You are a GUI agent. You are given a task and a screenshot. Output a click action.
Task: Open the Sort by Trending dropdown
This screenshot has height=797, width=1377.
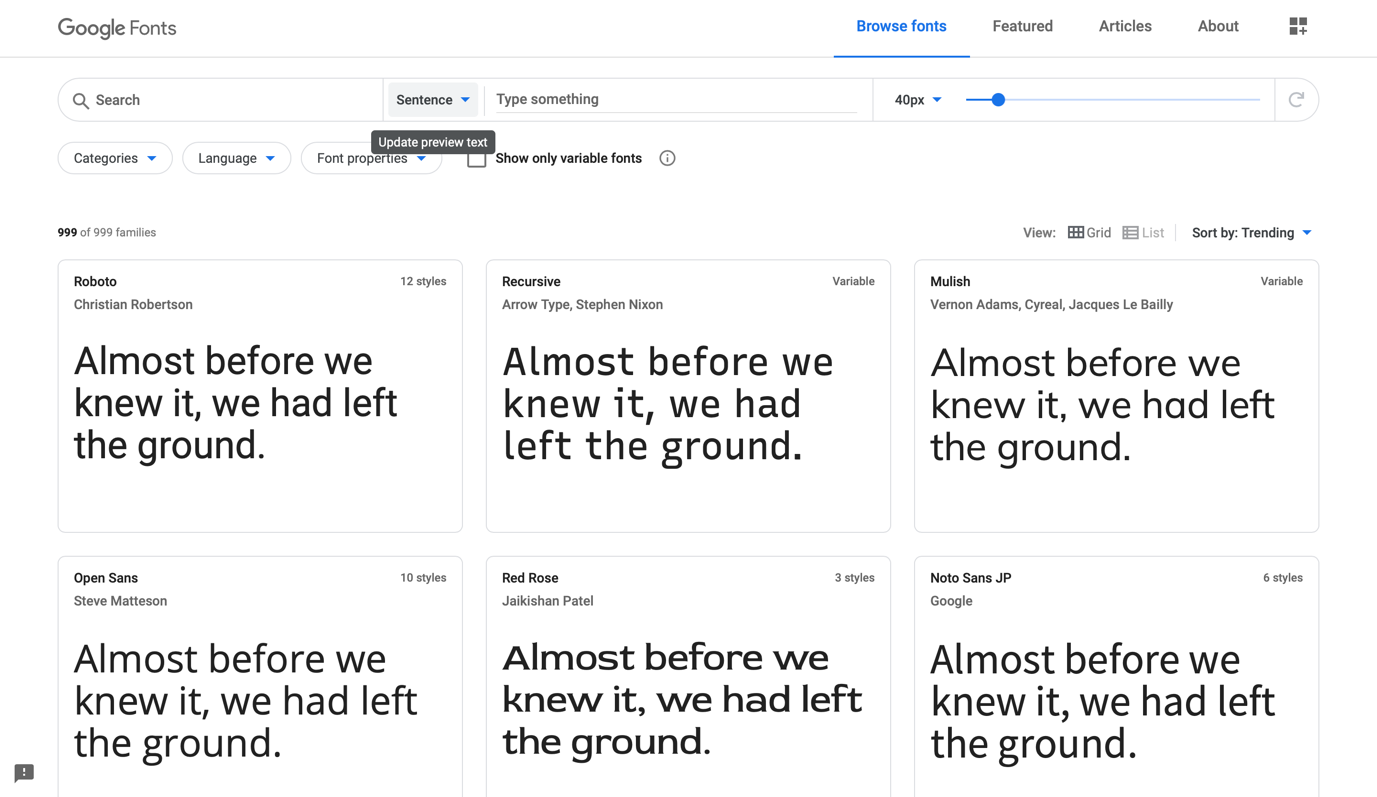pos(1251,233)
